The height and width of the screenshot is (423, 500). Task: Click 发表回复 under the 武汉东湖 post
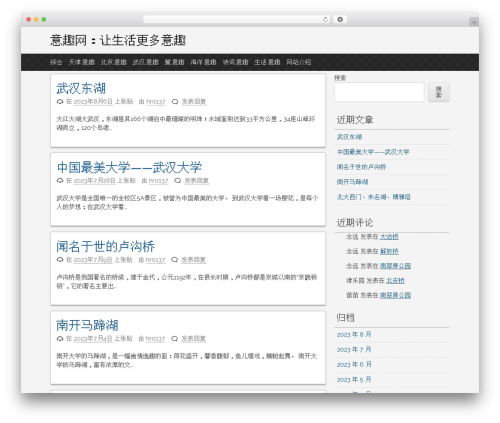(194, 102)
